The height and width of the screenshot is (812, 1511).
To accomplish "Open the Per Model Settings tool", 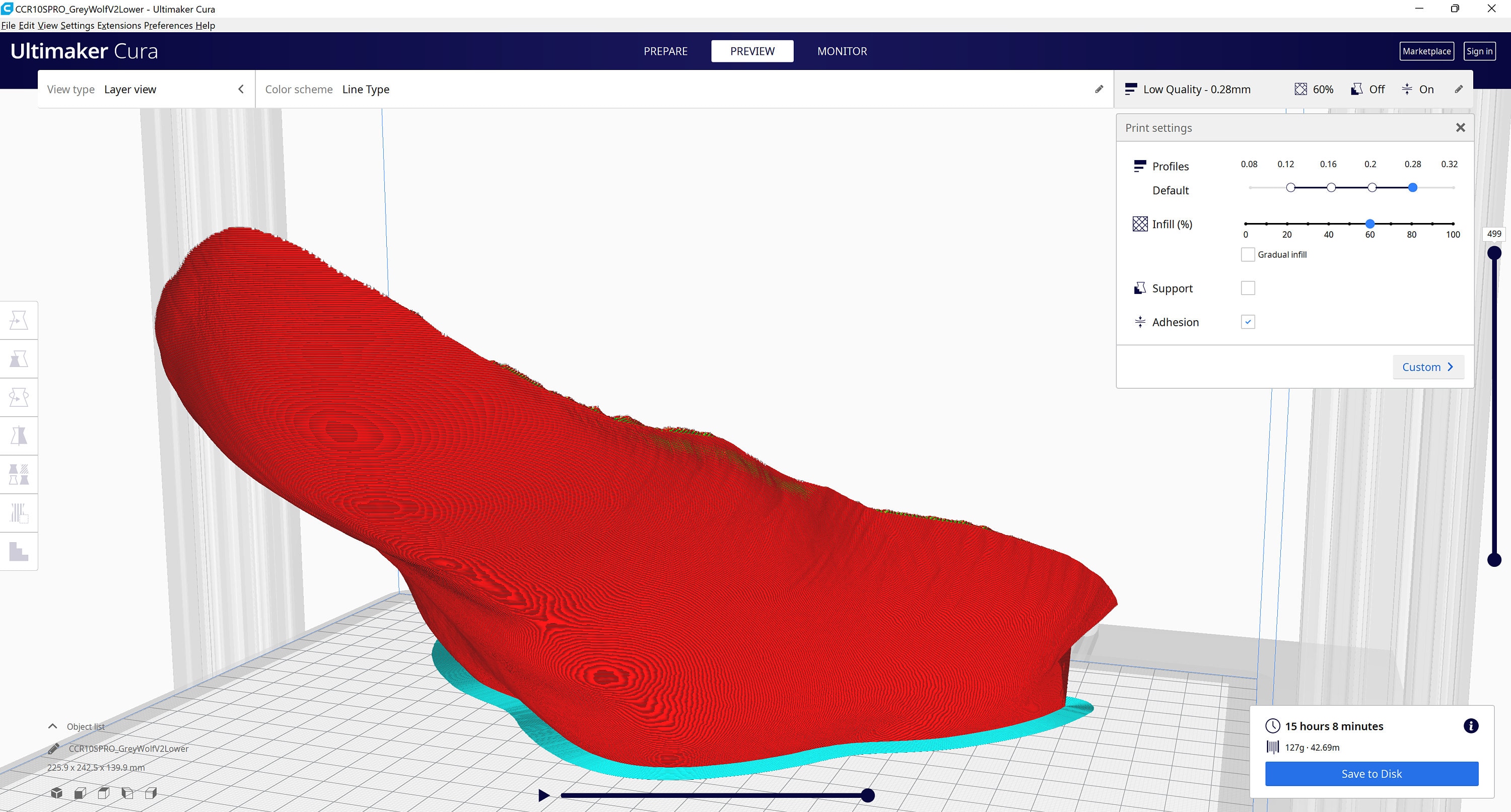I will [19, 474].
